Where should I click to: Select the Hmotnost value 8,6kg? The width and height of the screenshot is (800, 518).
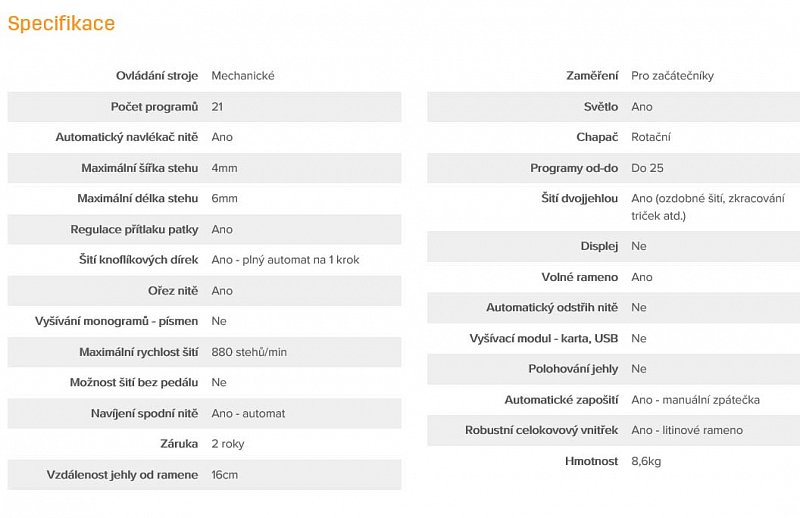[646, 461]
